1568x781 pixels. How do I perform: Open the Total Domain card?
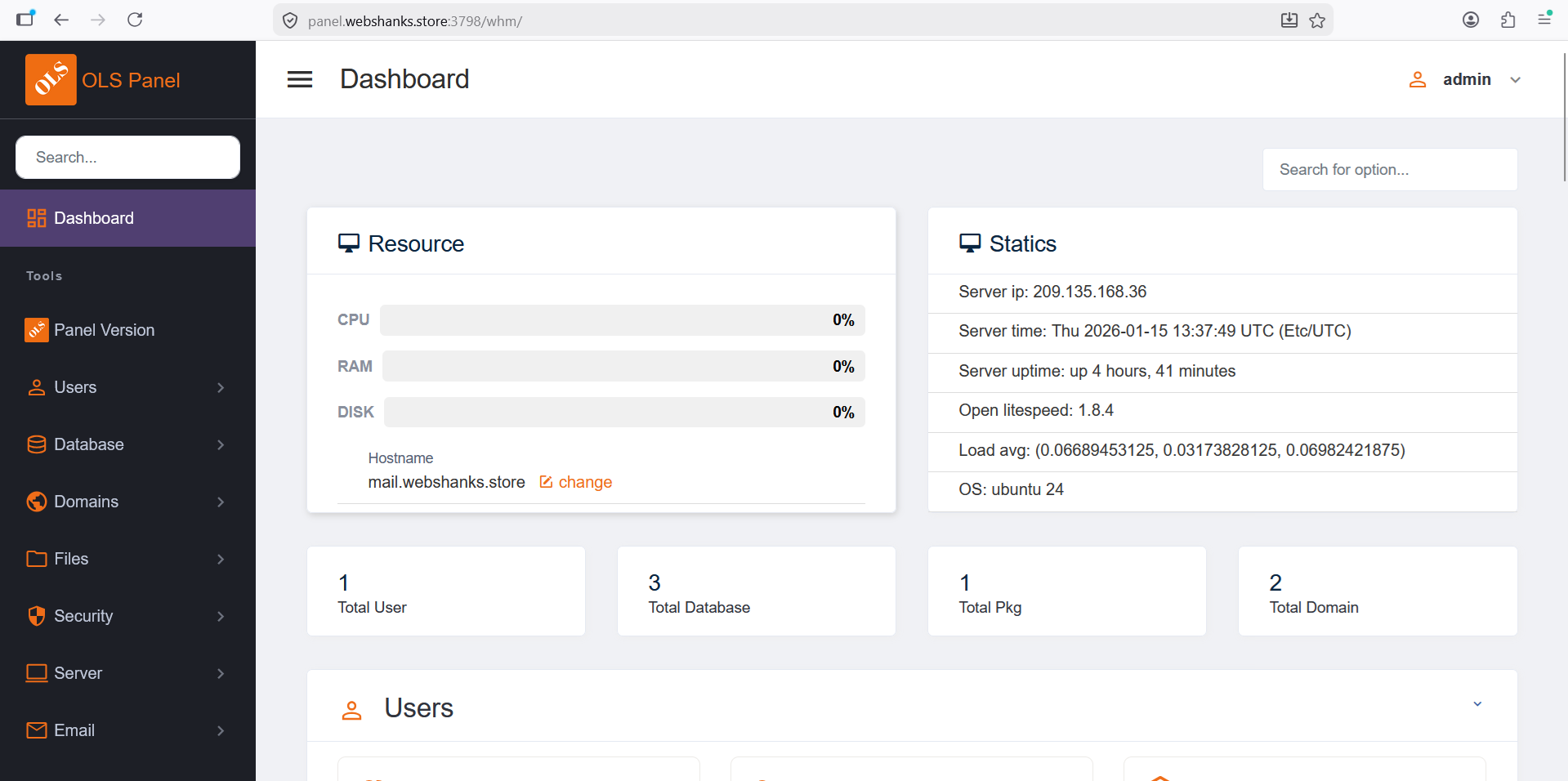tap(1378, 591)
